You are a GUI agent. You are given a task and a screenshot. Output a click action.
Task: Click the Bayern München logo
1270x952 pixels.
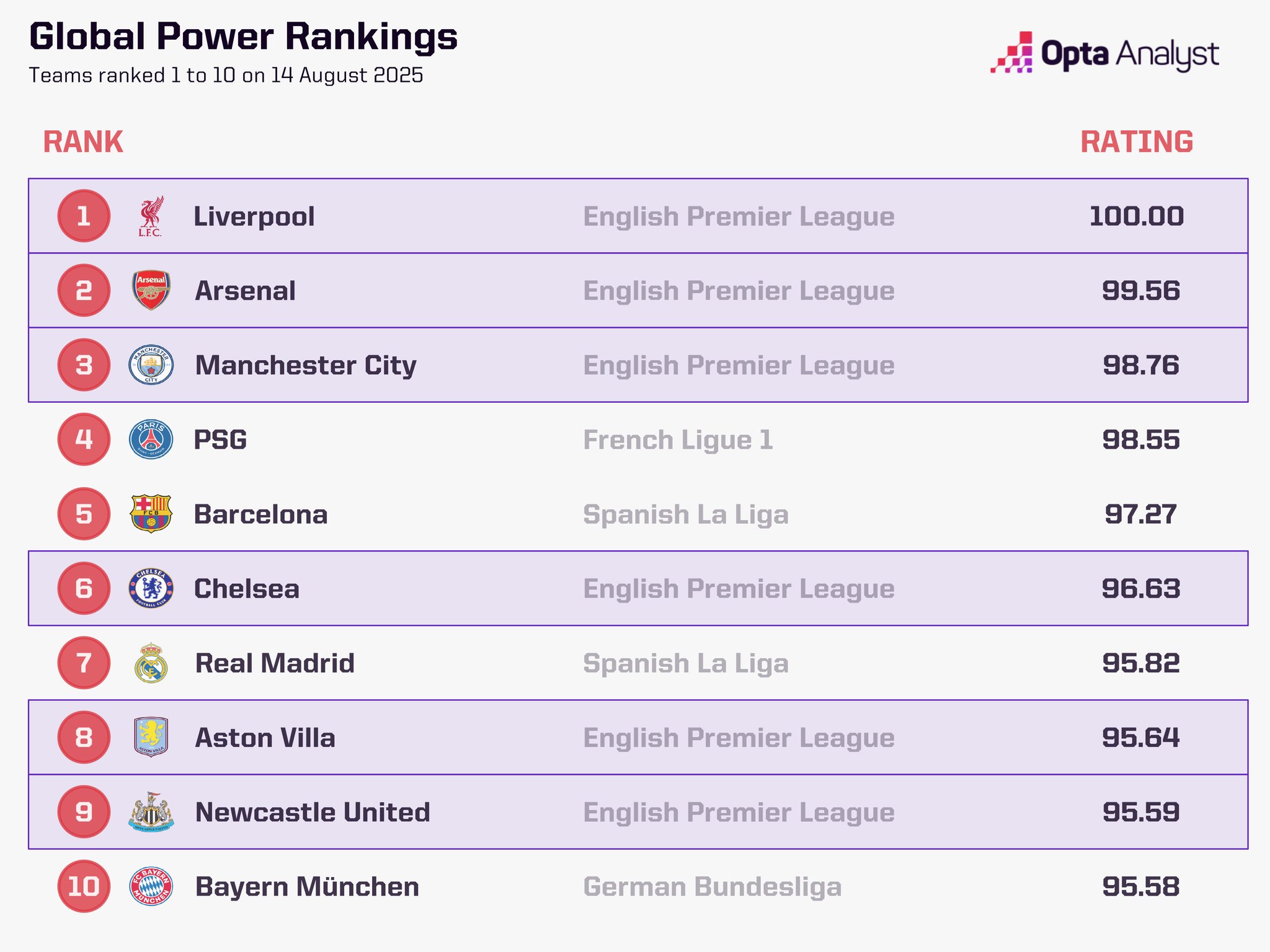click(x=151, y=886)
